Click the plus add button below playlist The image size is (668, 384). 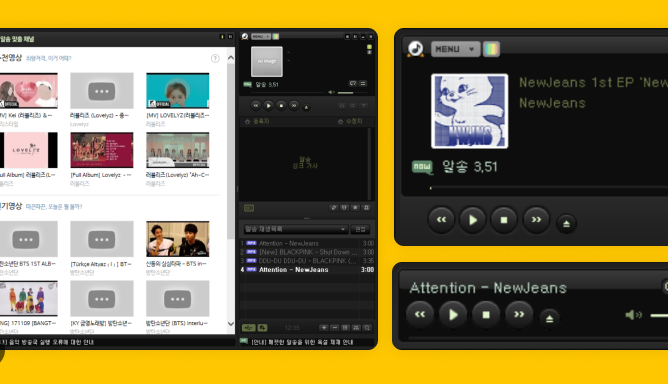324,328
